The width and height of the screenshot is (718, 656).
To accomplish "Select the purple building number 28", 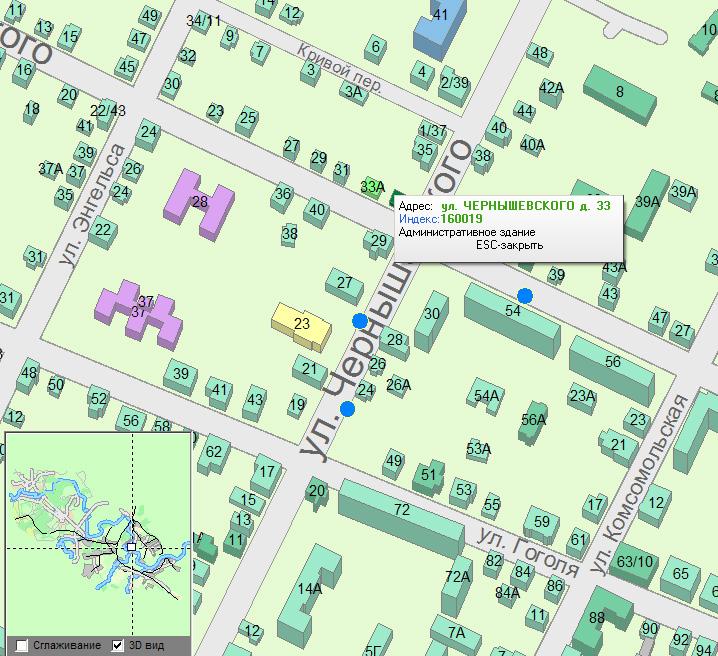I will [x=203, y=203].
